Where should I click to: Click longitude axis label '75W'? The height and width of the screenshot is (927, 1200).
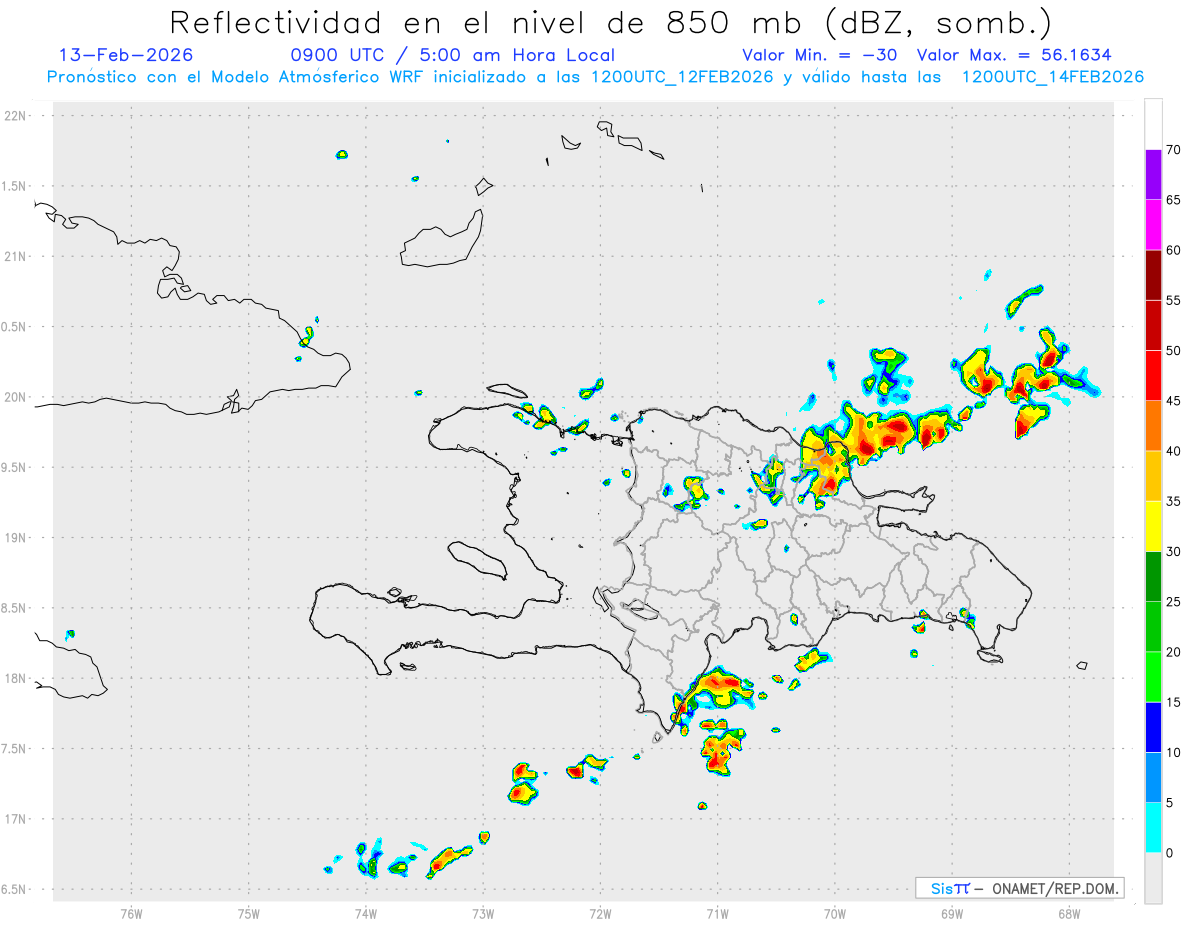249,913
